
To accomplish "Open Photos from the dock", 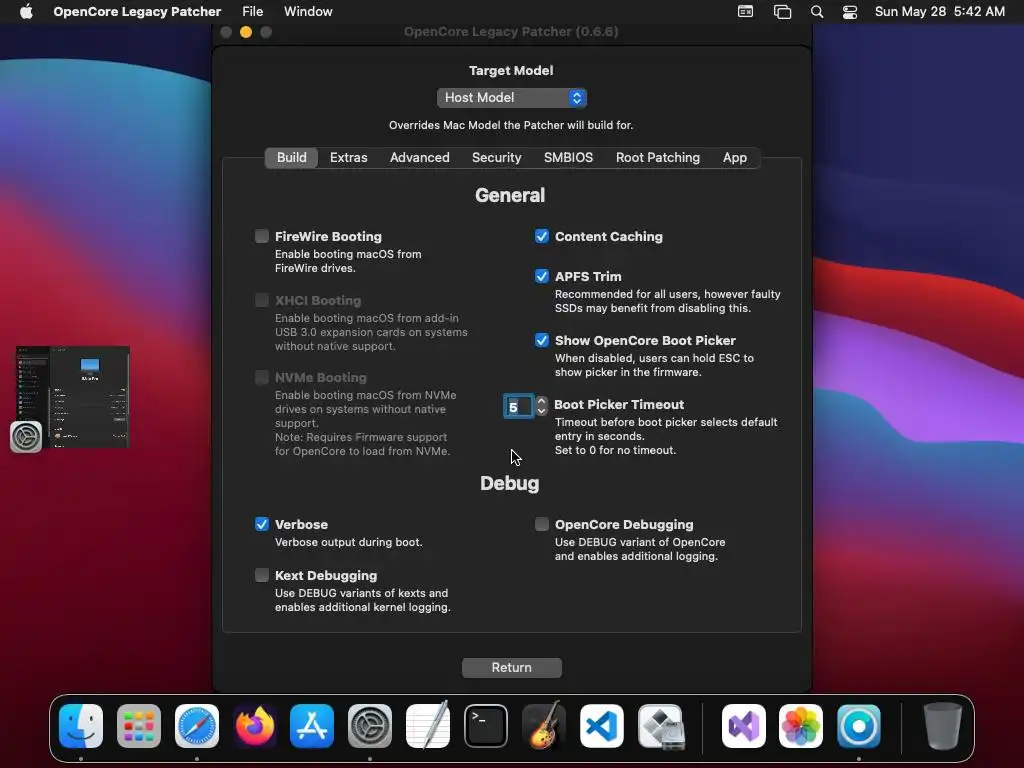I will [801, 726].
